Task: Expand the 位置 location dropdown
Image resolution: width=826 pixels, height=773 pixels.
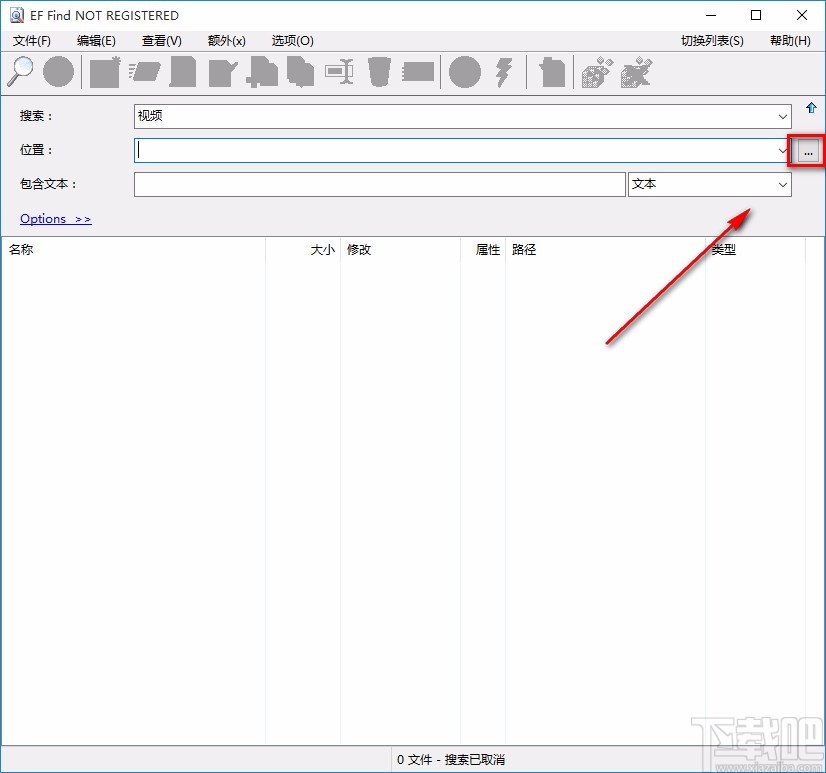Action: click(x=783, y=151)
